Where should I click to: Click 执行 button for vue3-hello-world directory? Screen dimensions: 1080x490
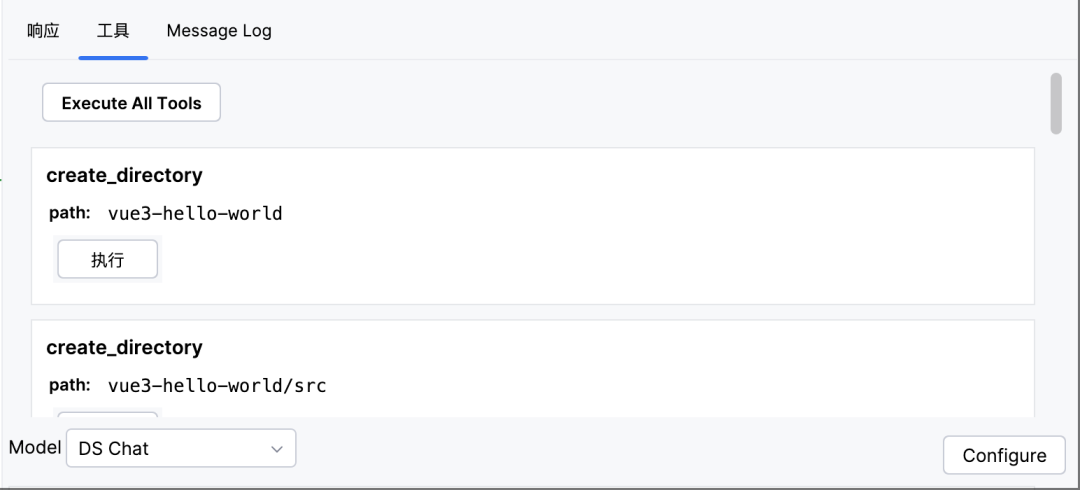pos(107,259)
